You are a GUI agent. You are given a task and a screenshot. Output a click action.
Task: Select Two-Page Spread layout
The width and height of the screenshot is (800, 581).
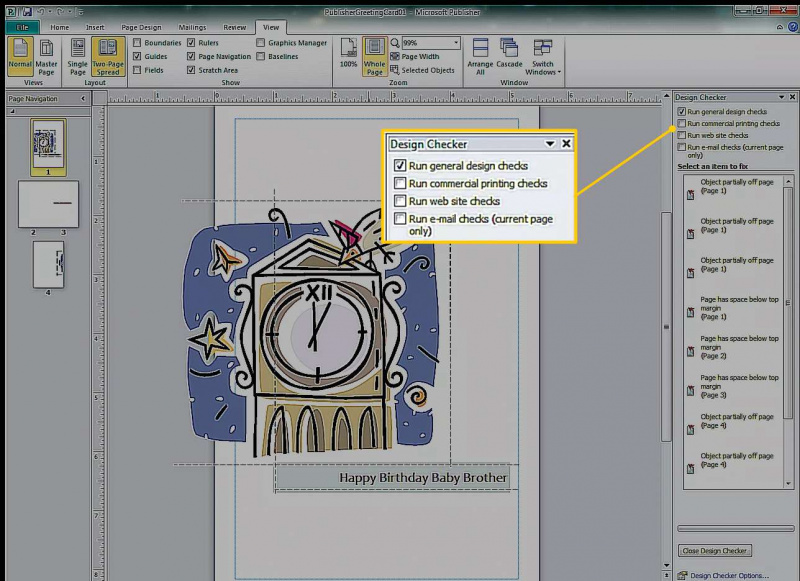pos(108,56)
